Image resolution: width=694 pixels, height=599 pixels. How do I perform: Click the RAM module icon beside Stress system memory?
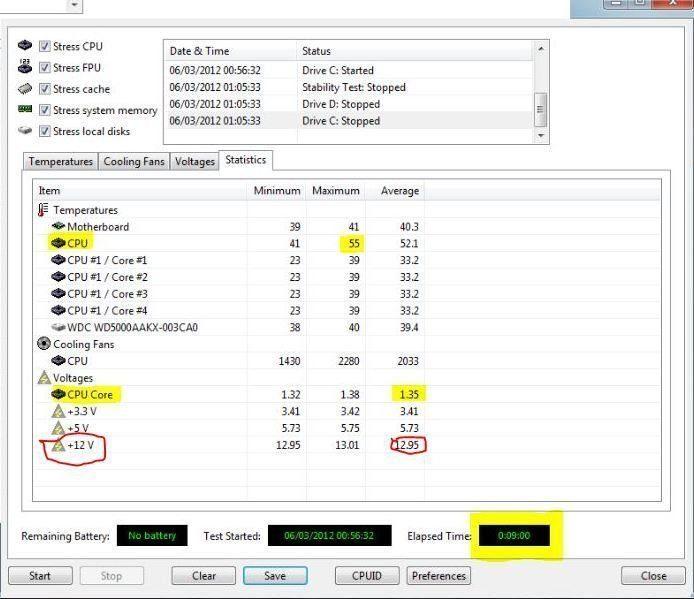25,109
